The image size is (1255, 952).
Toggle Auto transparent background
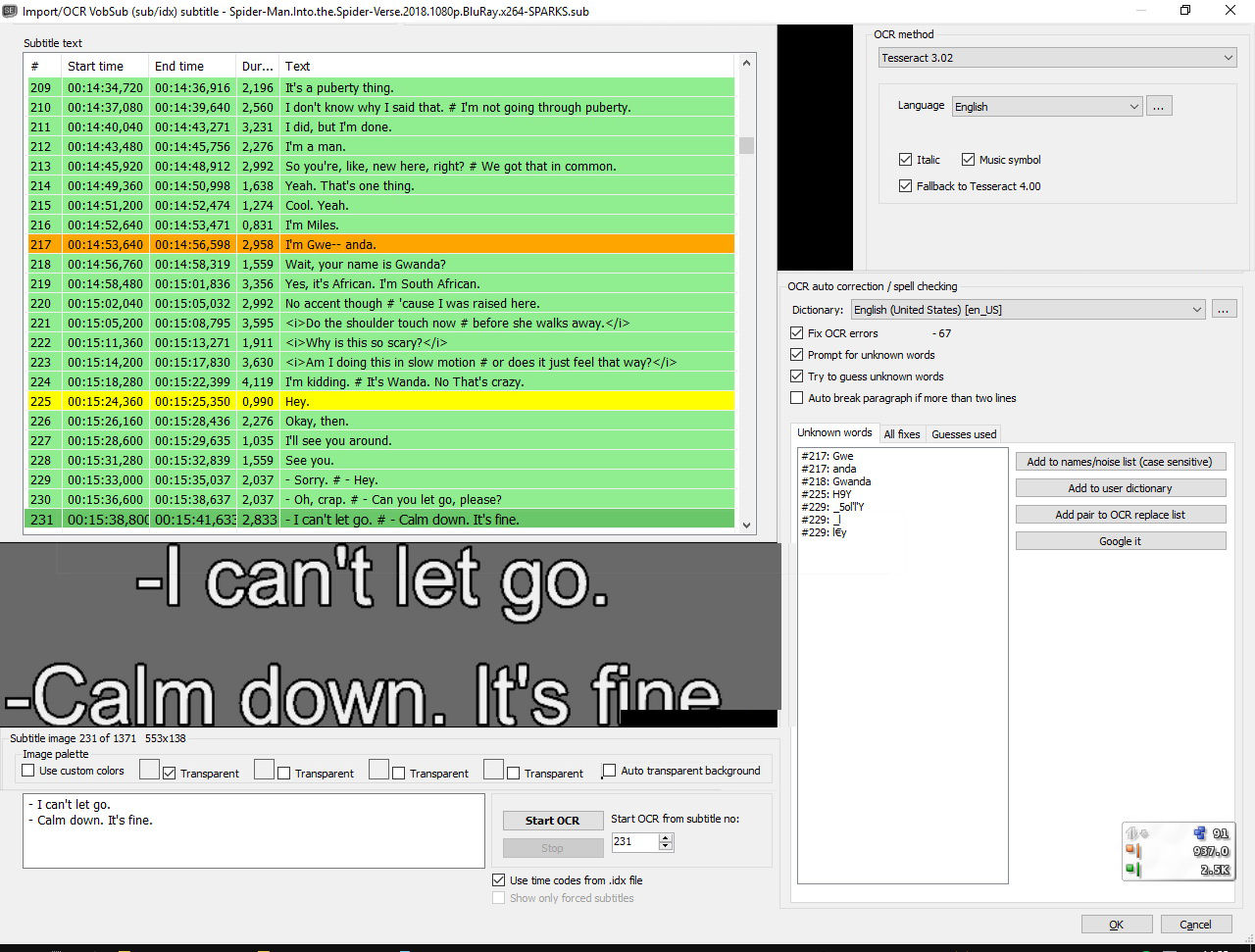click(609, 770)
